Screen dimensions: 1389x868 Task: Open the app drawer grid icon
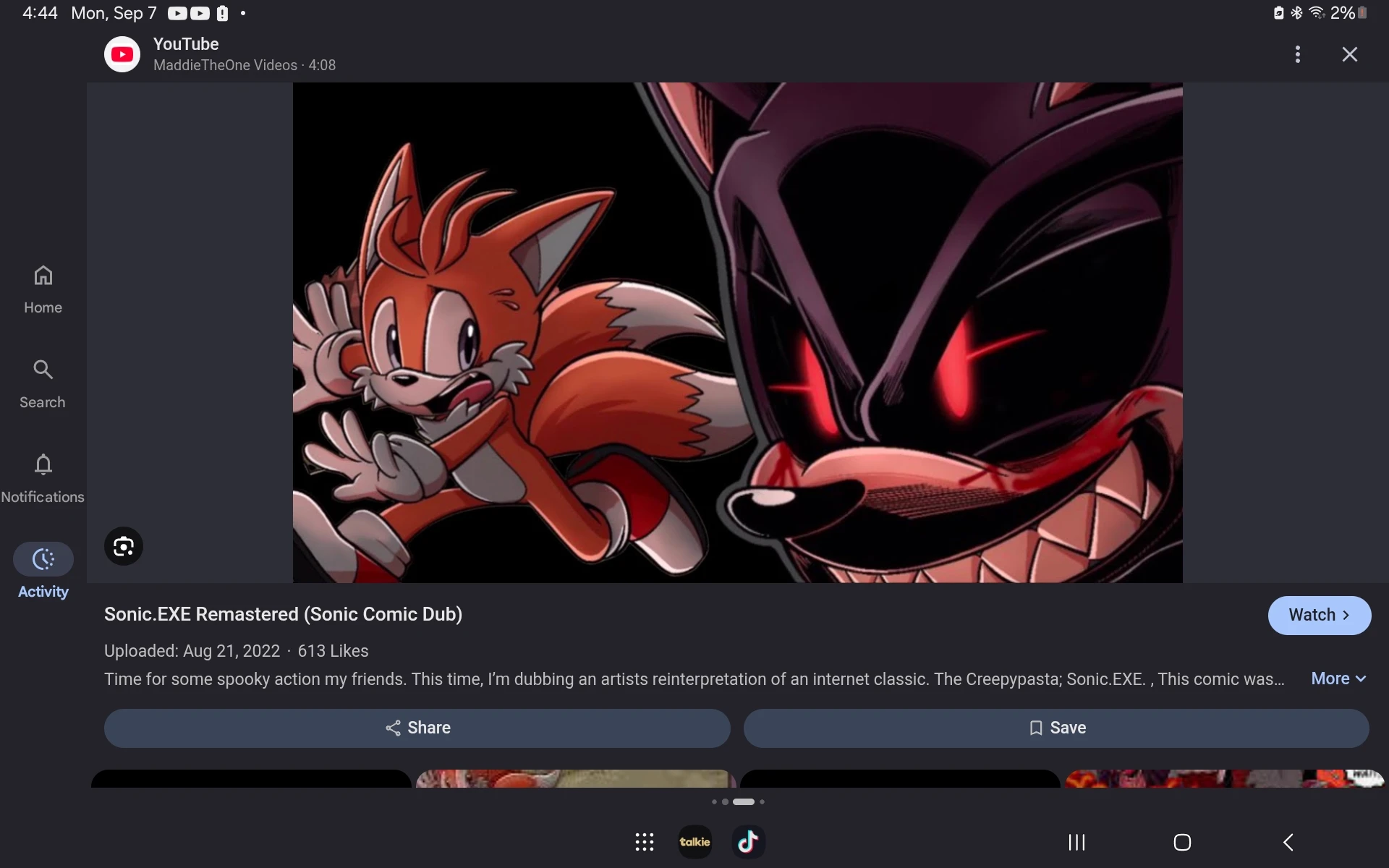pos(644,842)
